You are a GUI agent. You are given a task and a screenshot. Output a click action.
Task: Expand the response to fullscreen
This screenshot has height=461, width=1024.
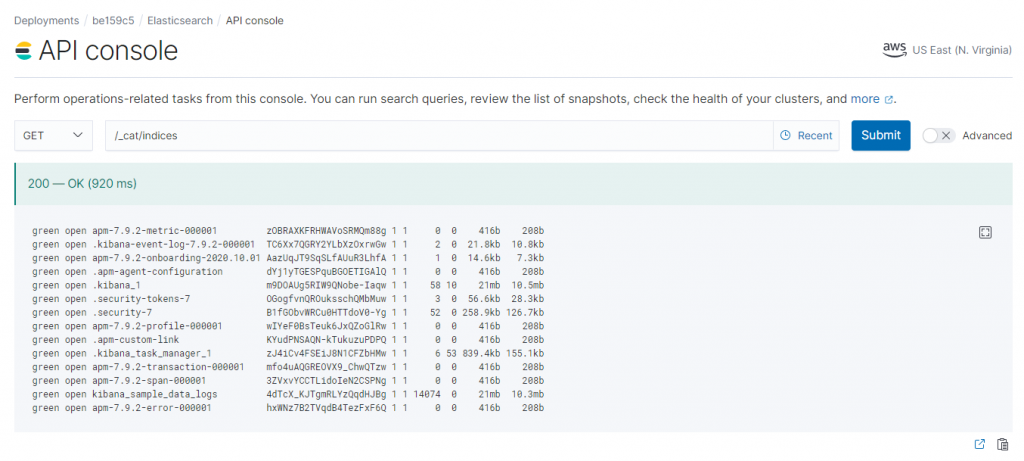(985, 232)
